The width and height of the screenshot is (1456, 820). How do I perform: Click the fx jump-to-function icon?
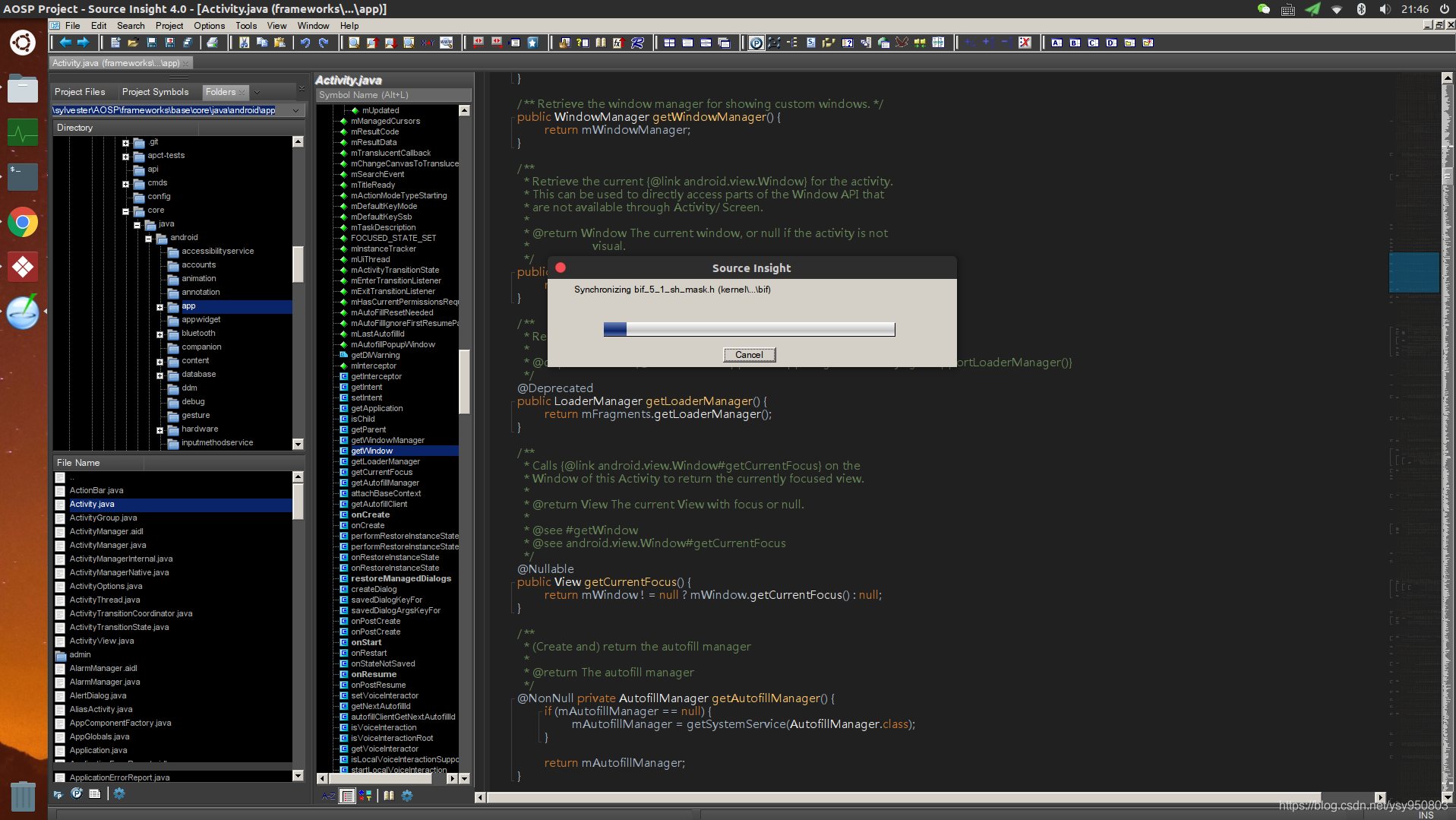tap(619, 43)
